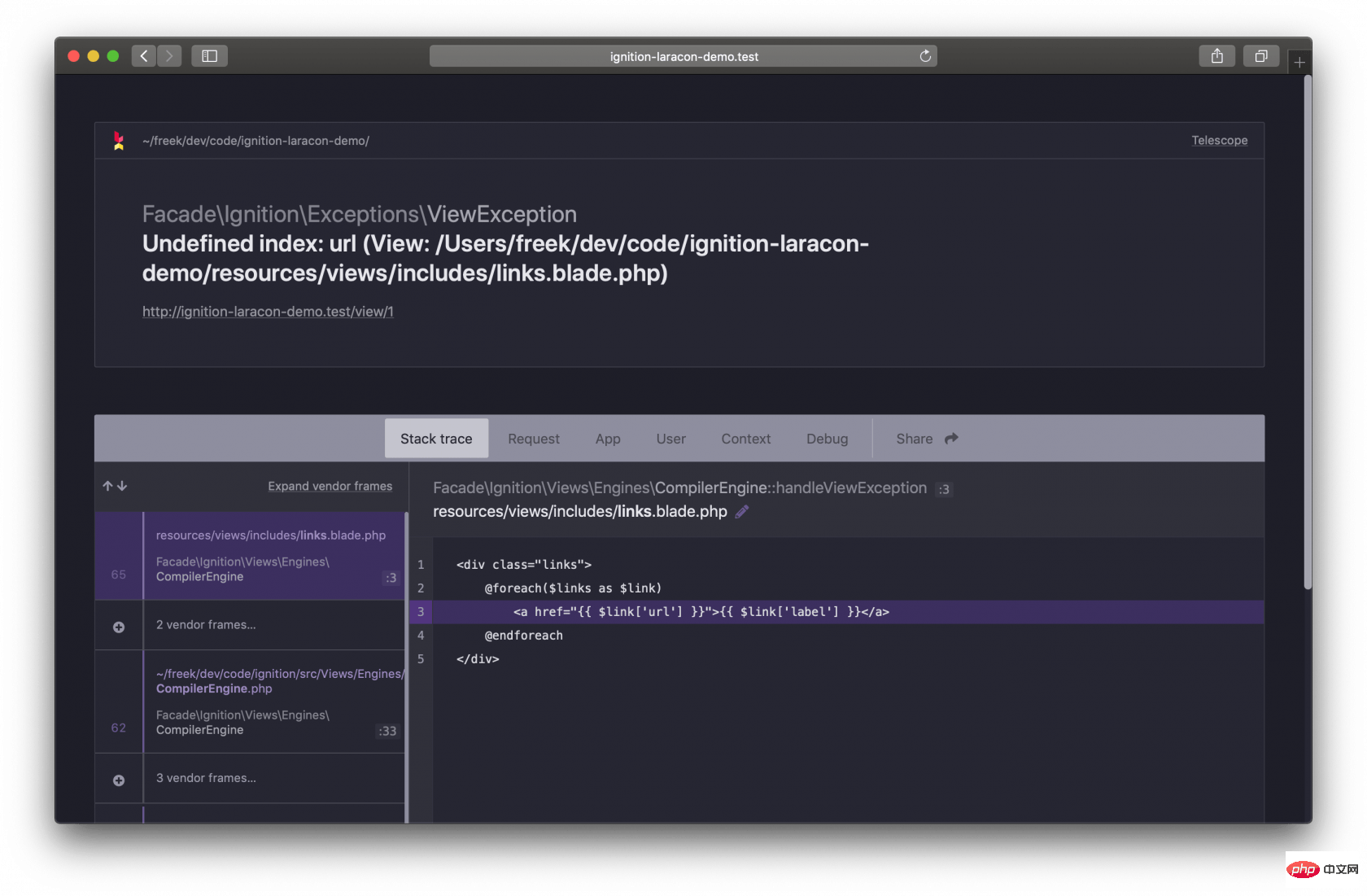Click the Share button with arrow
1367x896 pixels.
pyautogui.click(x=927, y=439)
